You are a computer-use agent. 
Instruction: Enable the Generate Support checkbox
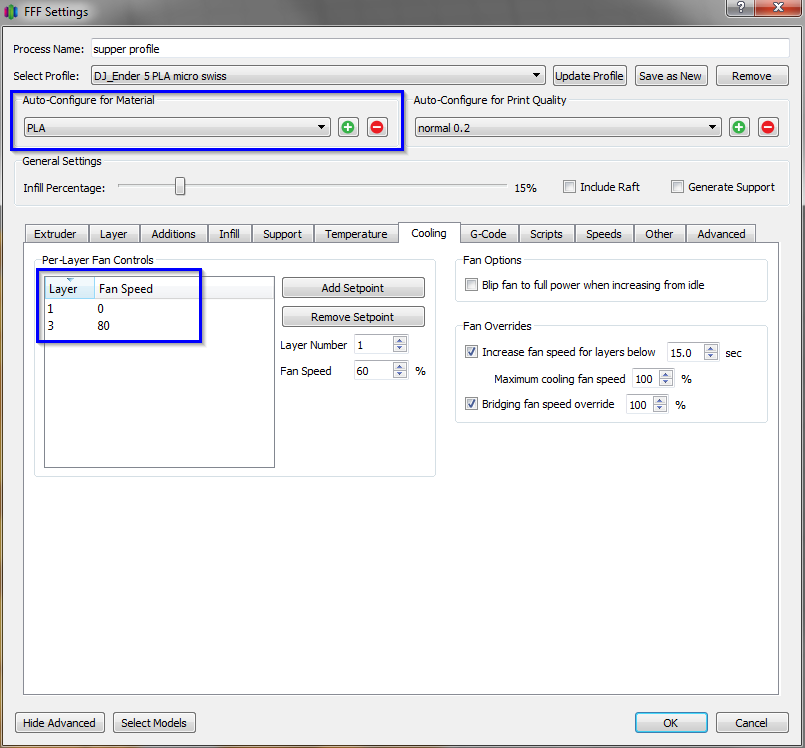pos(677,186)
